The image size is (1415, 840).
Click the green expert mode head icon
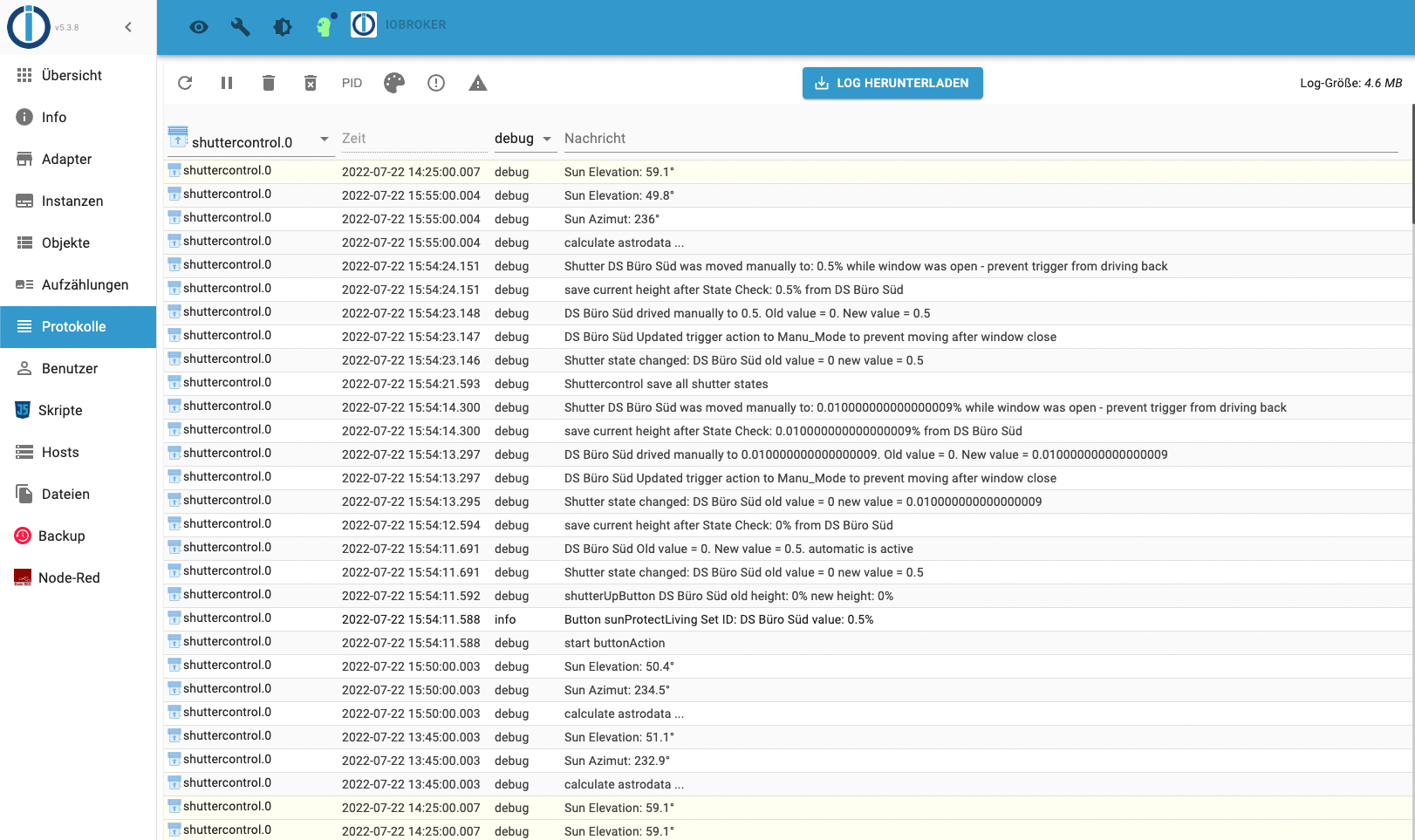pos(325,26)
